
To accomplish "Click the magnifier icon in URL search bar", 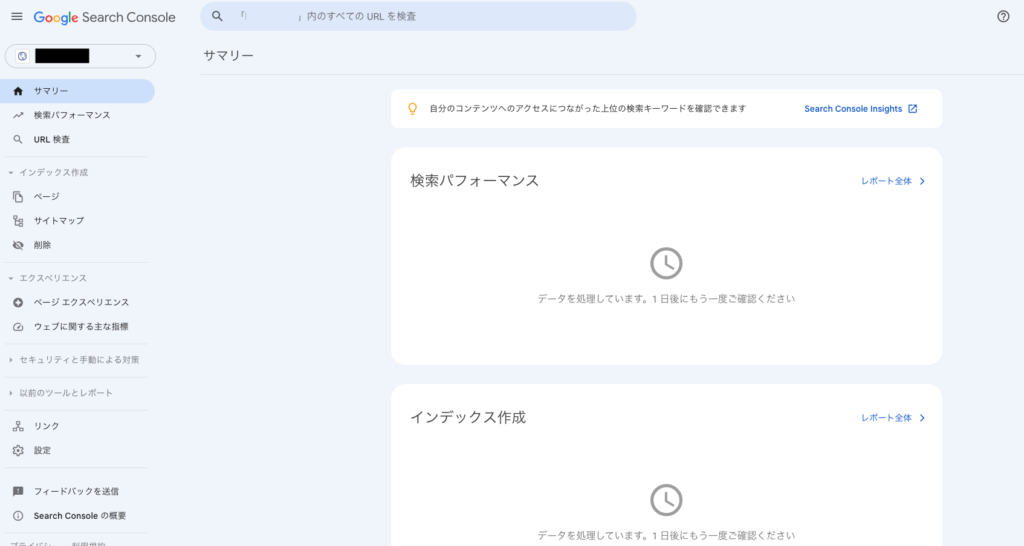I will tap(217, 16).
